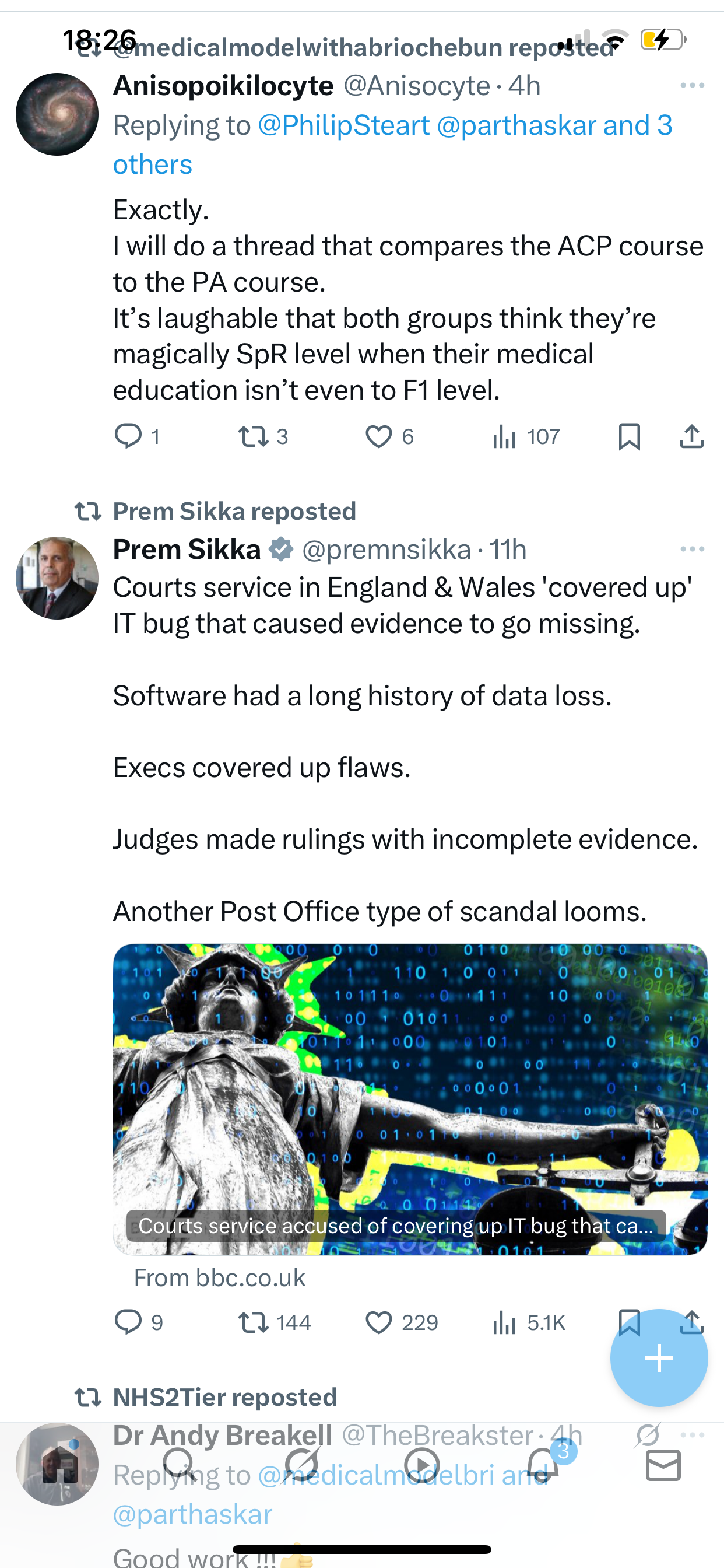
Task: Open the Notifications tab with badge 3
Action: pyautogui.click(x=542, y=1464)
